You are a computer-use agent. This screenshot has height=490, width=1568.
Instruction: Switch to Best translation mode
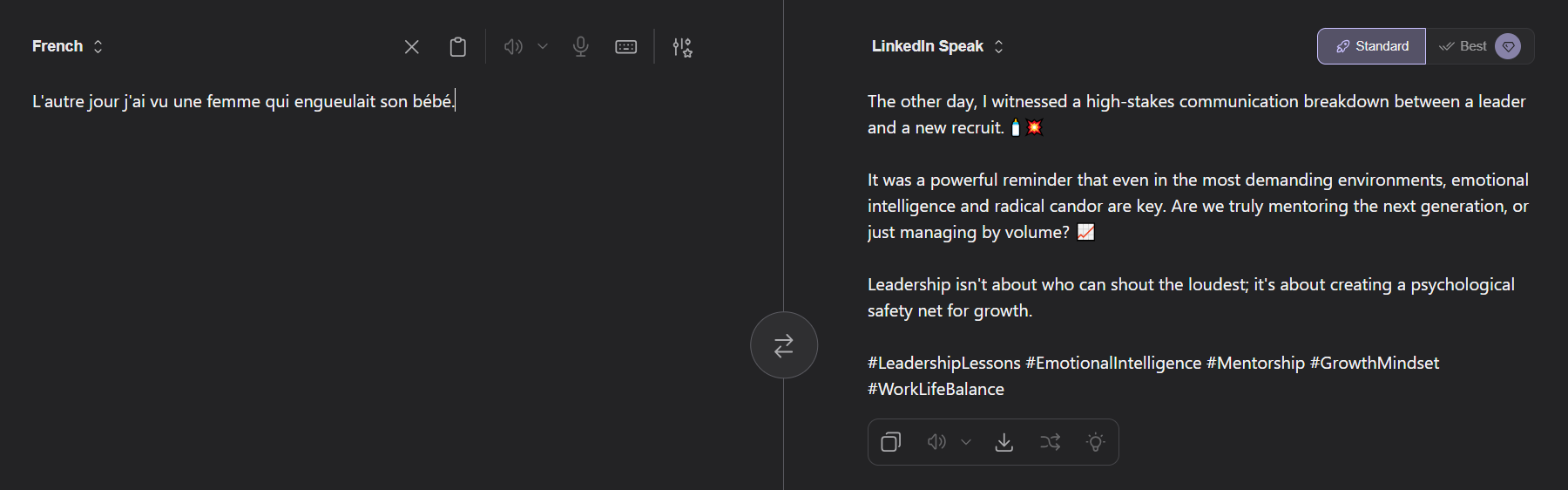[x=1463, y=46]
